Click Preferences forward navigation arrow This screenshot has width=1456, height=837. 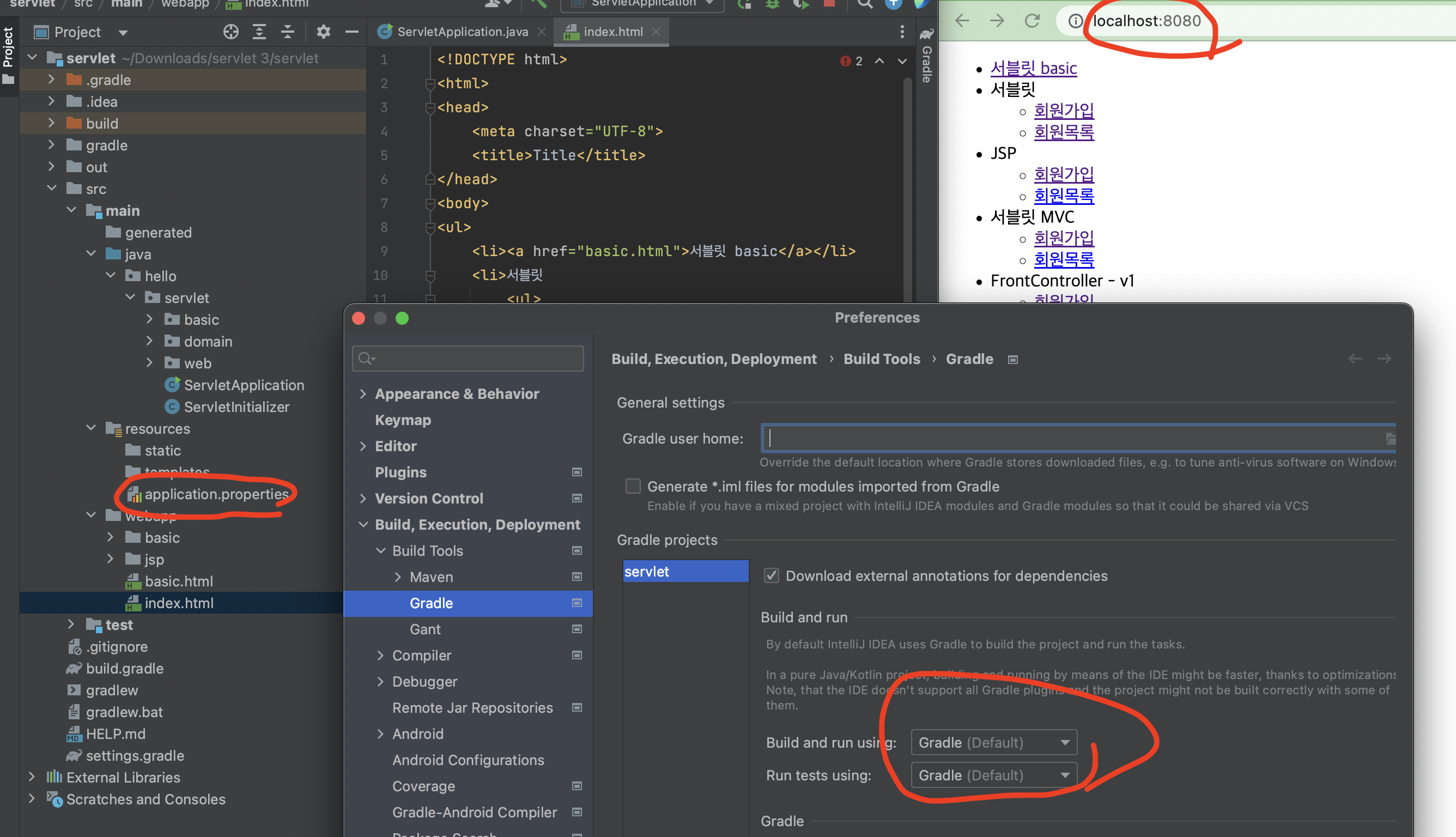point(1384,359)
